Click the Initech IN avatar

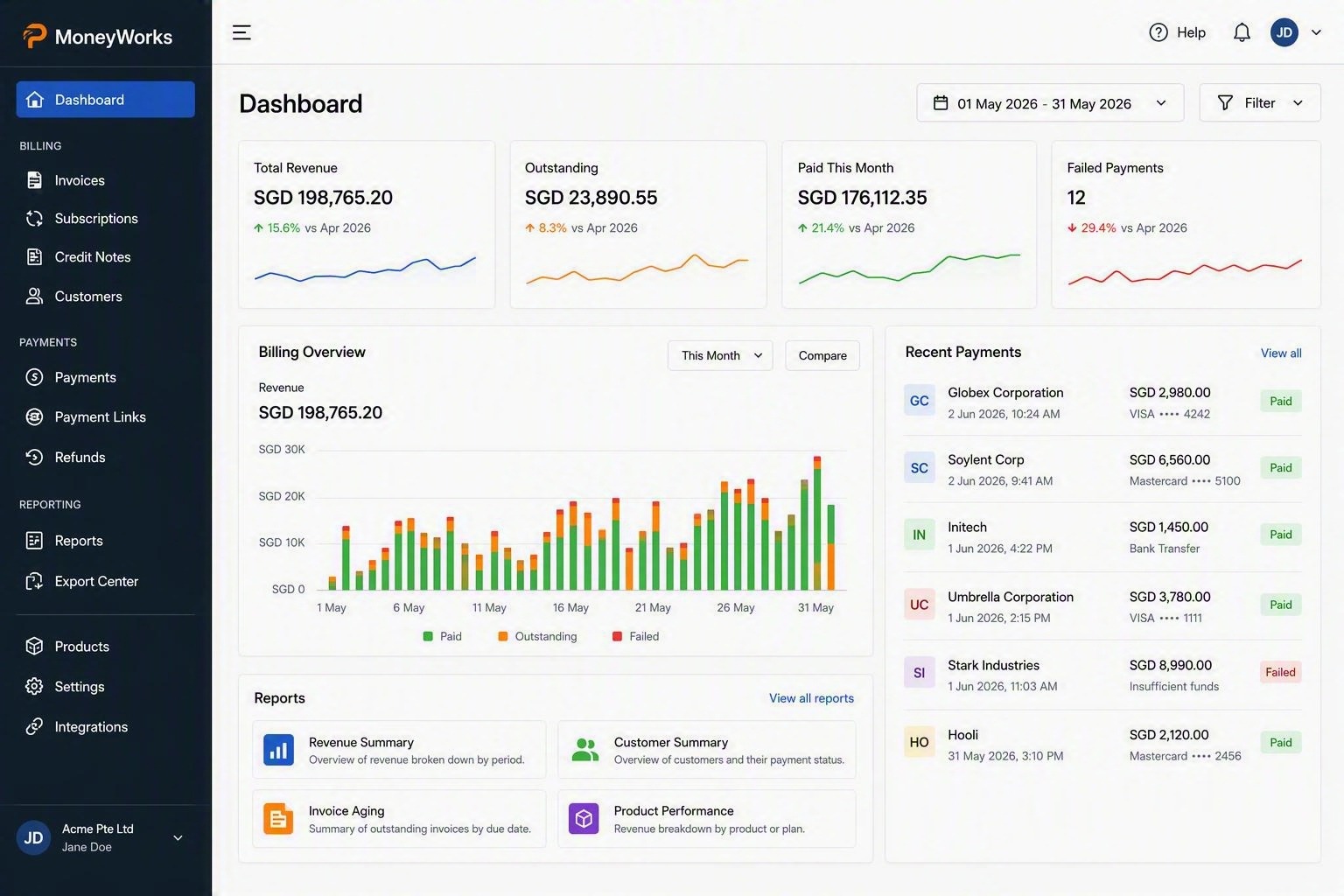click(919, 535)
